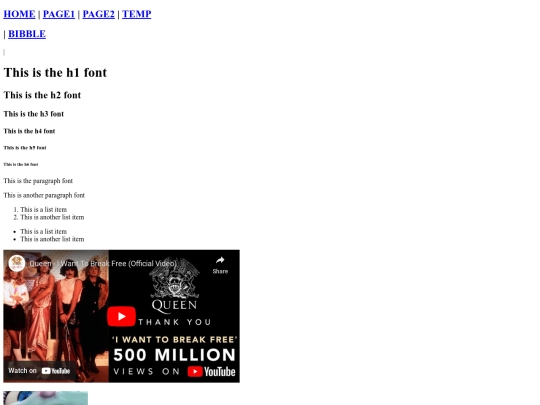Click the YouTube logo in Watch on
540x405 pixels.
56,371
